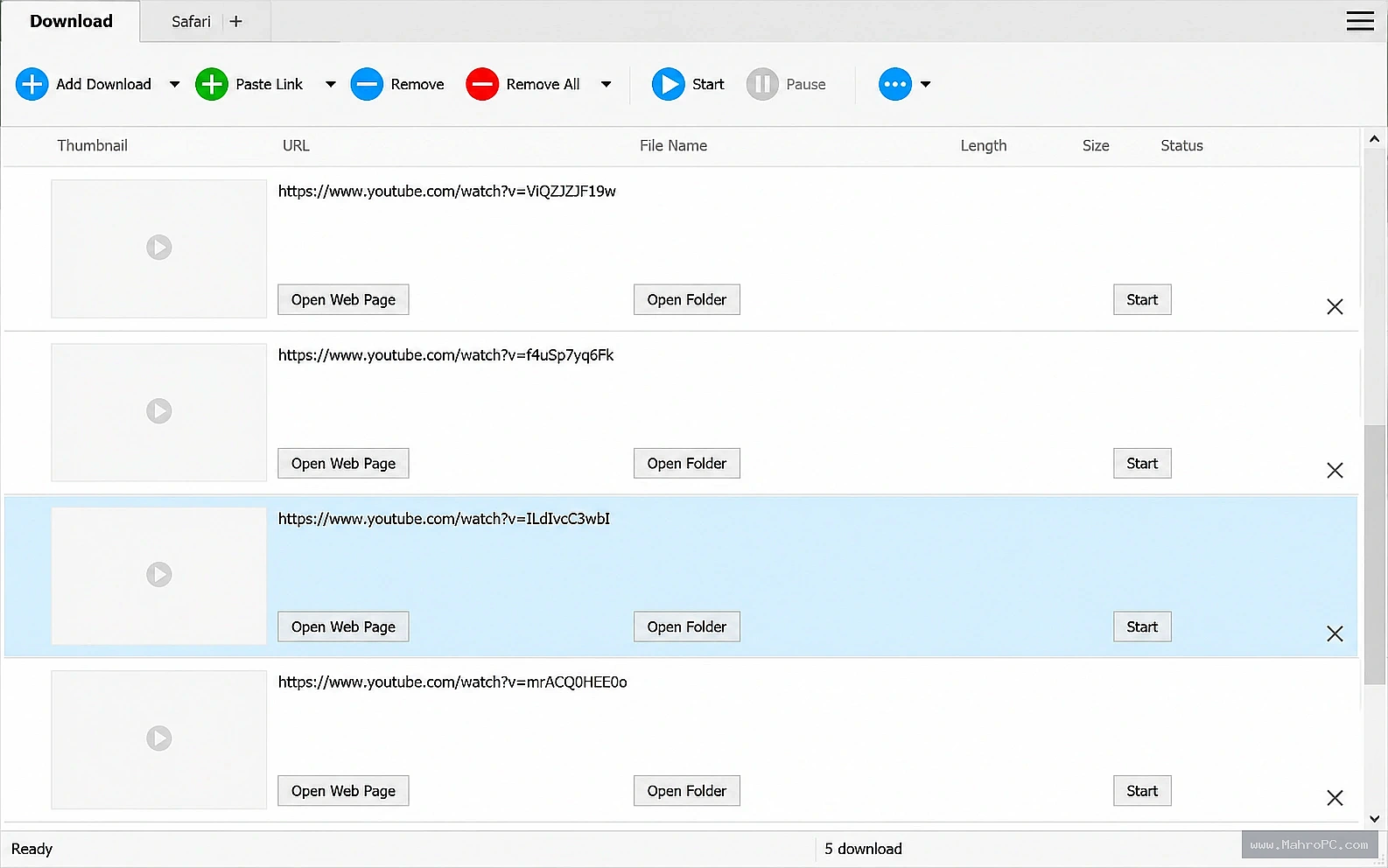The height and width of the screenshot is (868, 1388).
Task: Click the Remove All label in toolbar
Action: pos(543,85)
